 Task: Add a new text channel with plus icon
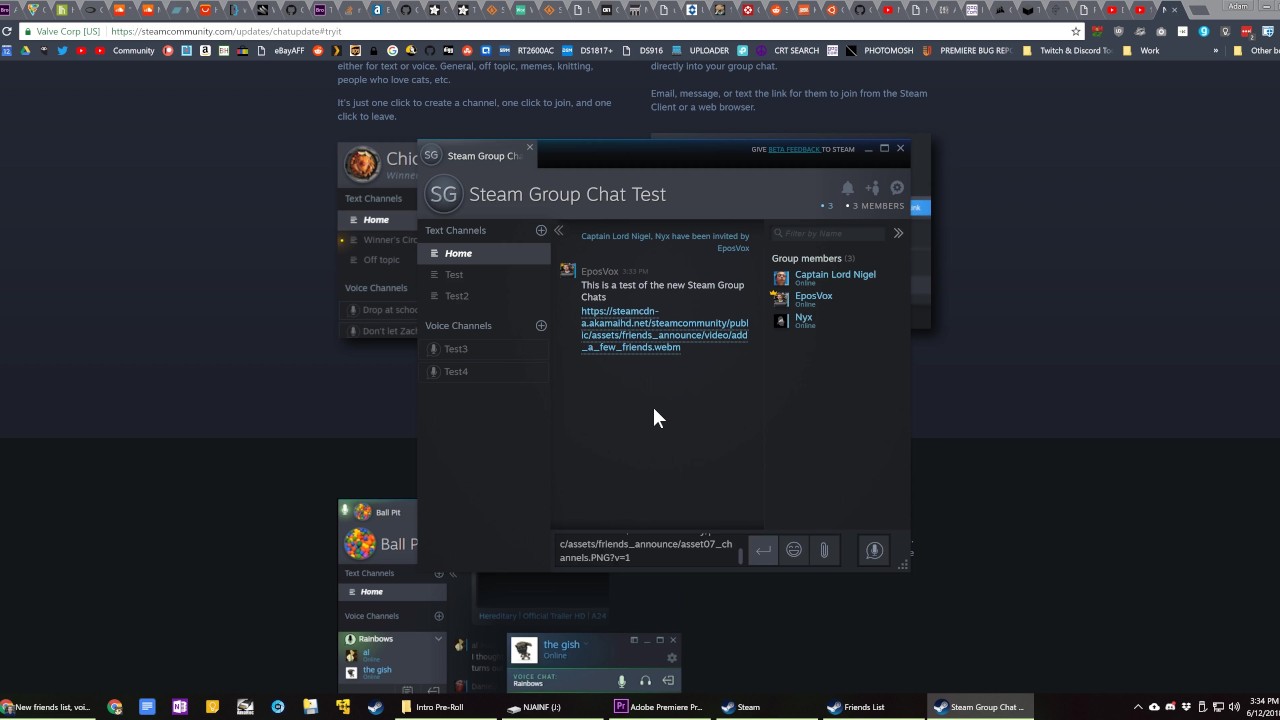click(x=541, y=230)
